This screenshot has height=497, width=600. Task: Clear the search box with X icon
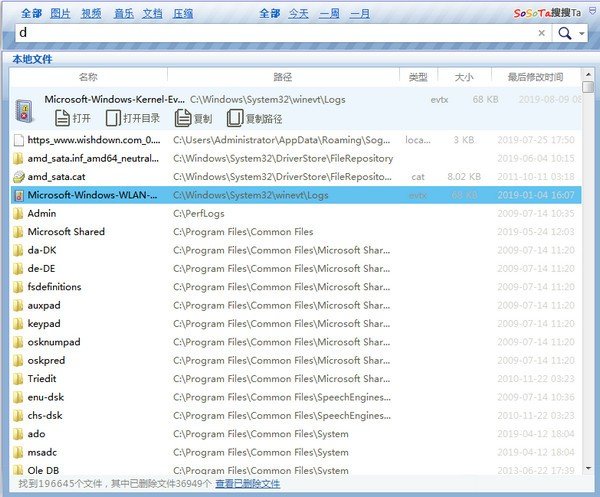point(542,33)
